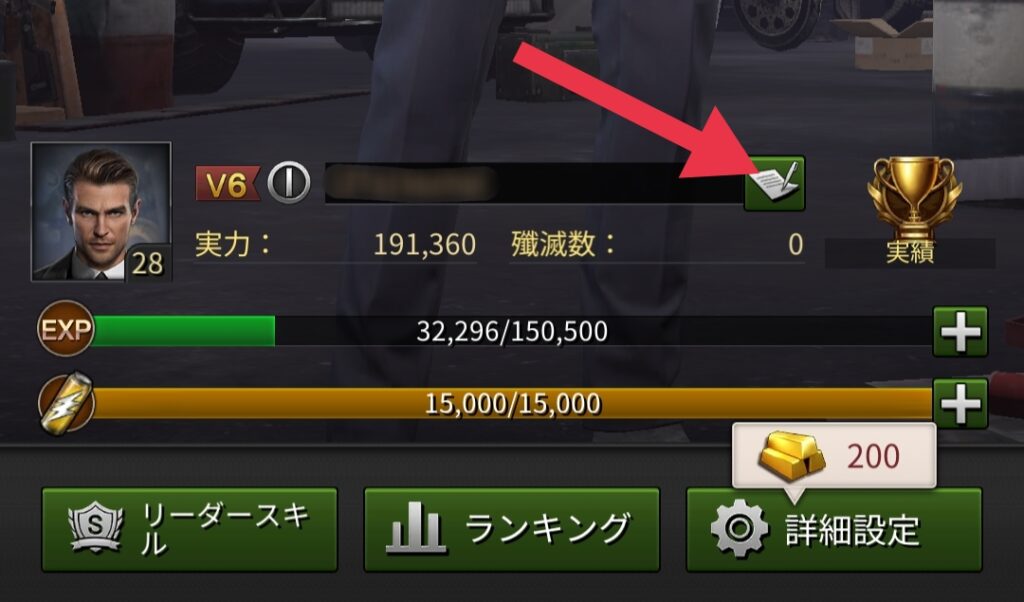This screenshot has height=602, width=1024.
Task: Open リーダースキル button
Action: click(x=189, y=530)
